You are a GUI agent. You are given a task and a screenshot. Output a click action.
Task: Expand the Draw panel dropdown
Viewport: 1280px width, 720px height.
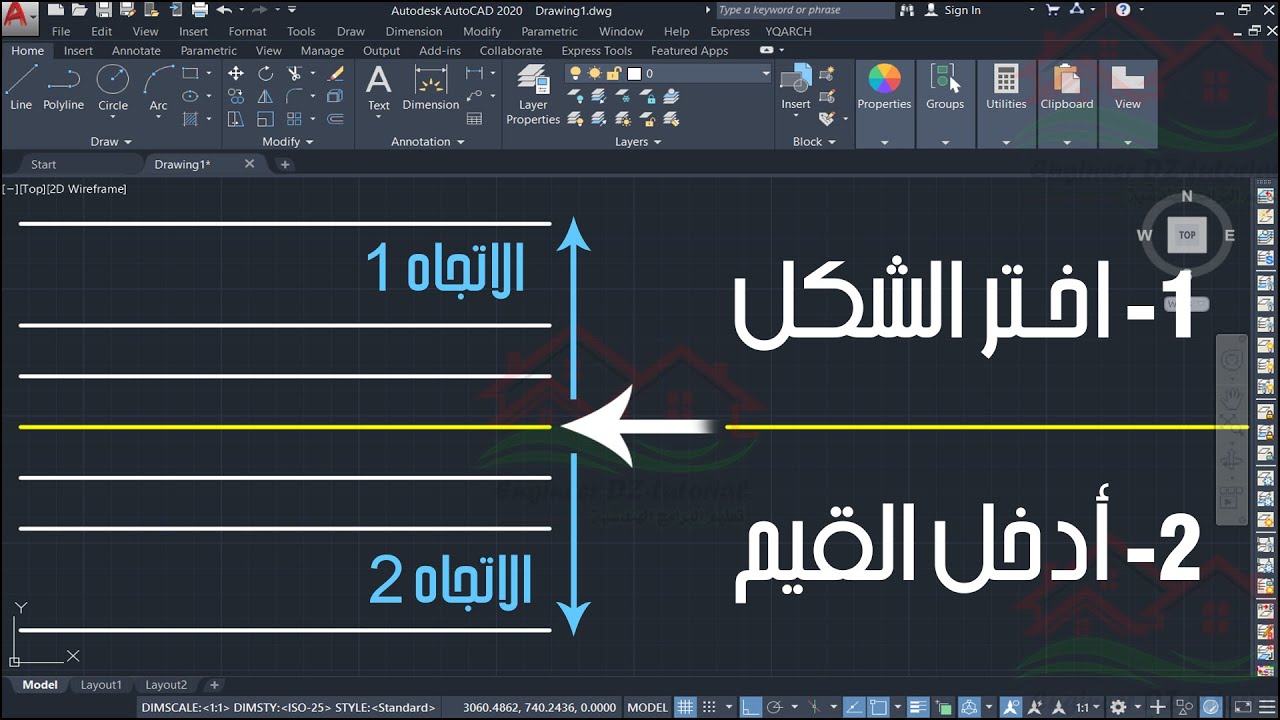coord(110,142)
